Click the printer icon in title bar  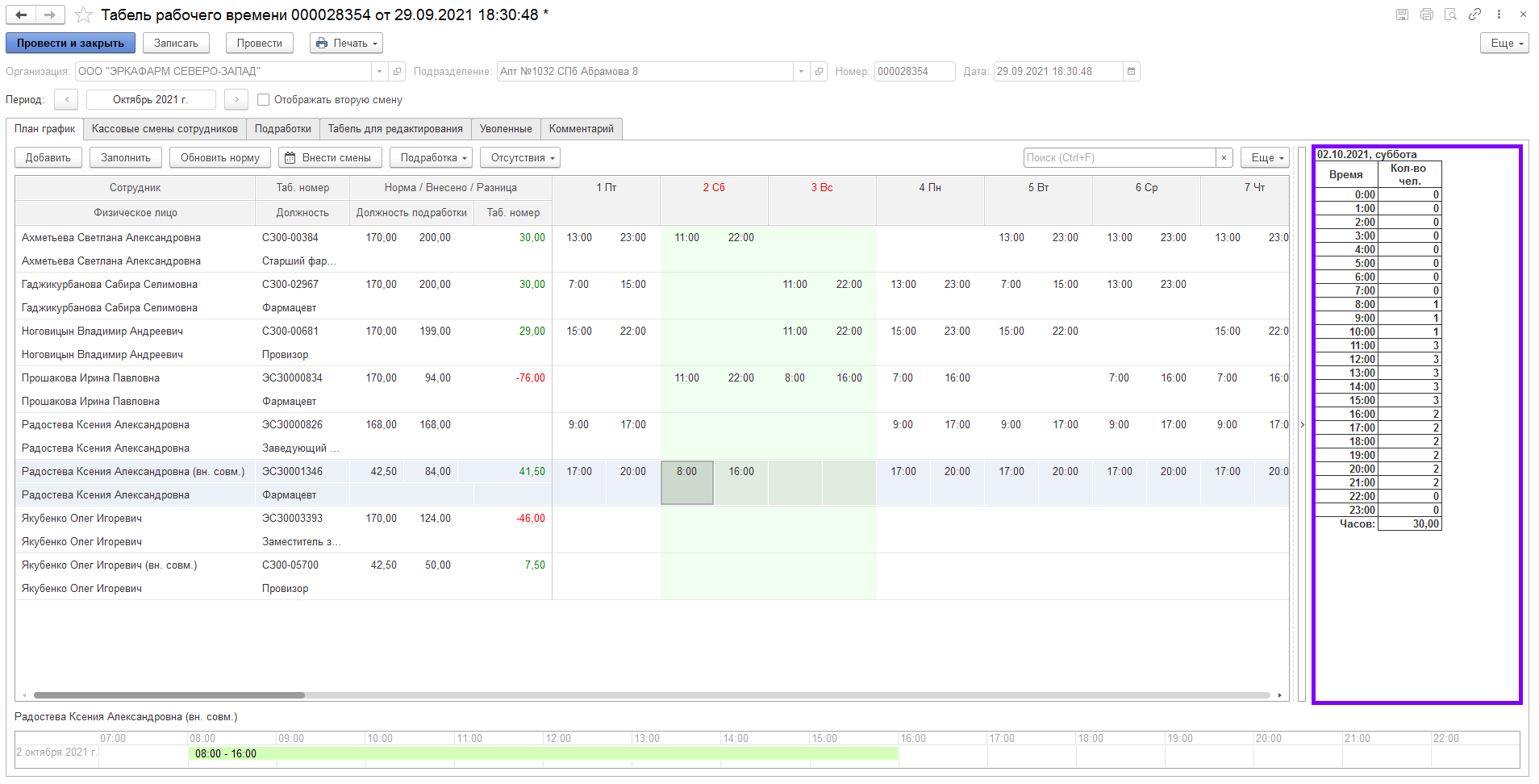click(1427, 15)
